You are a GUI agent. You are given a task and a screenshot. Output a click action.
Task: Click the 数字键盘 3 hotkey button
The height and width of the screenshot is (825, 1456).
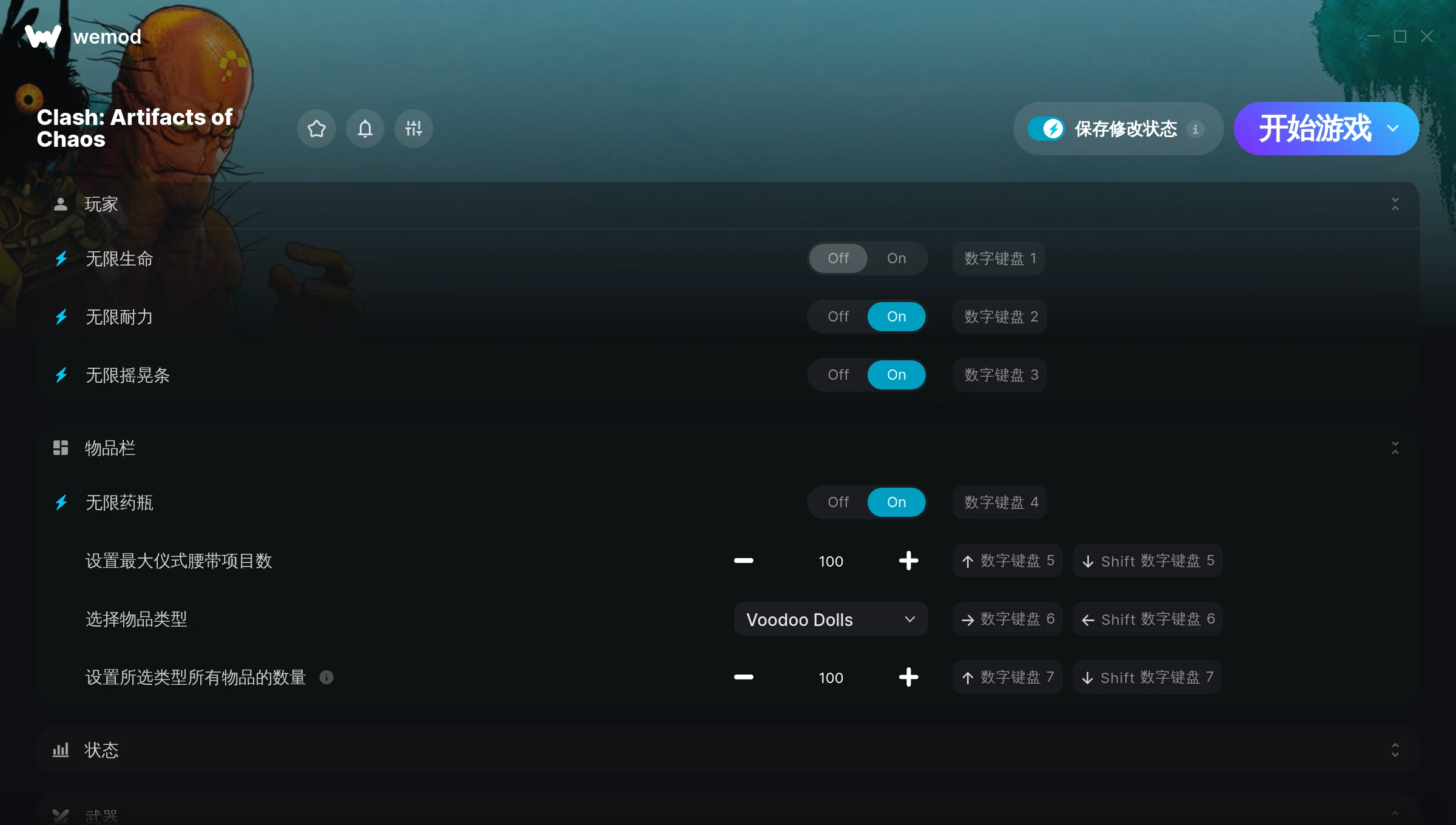(x=1000, y=375)
